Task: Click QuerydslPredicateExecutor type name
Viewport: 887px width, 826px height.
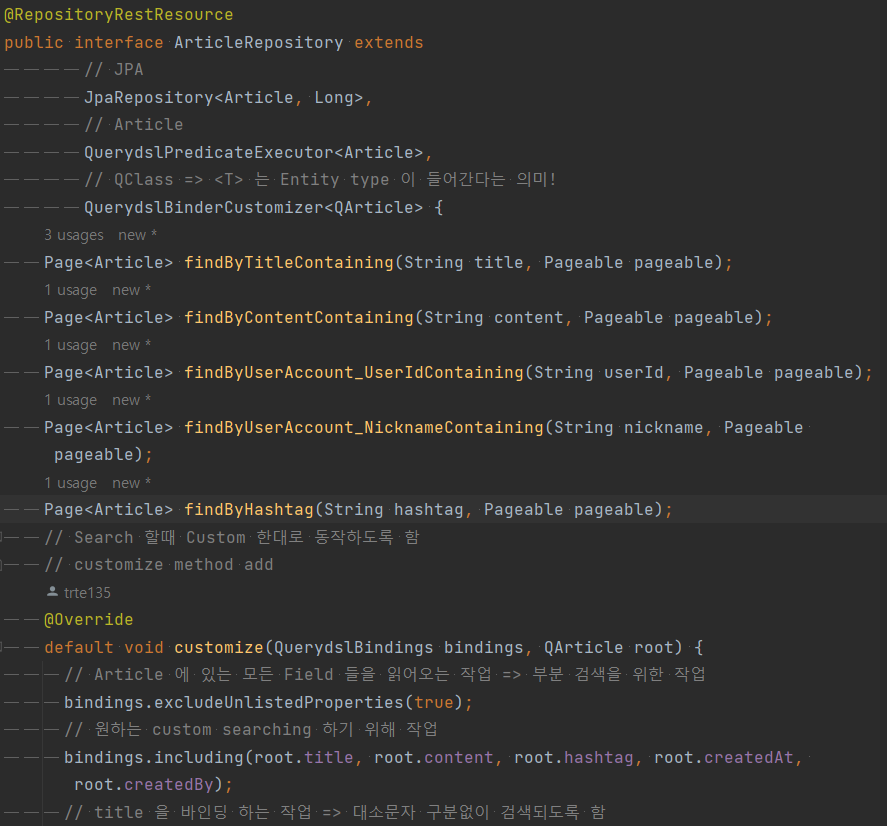Action: [209, 152]
